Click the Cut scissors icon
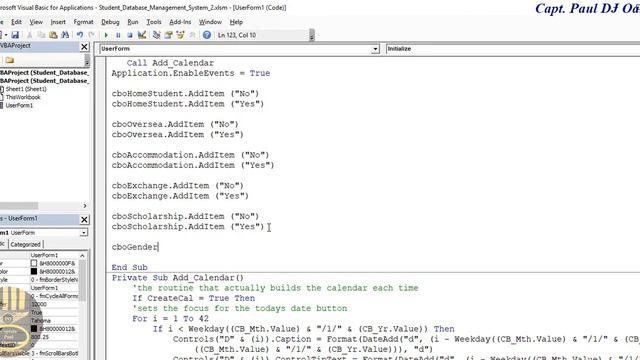Viewport: 640px width, 360px height. [x=29, y=35]
